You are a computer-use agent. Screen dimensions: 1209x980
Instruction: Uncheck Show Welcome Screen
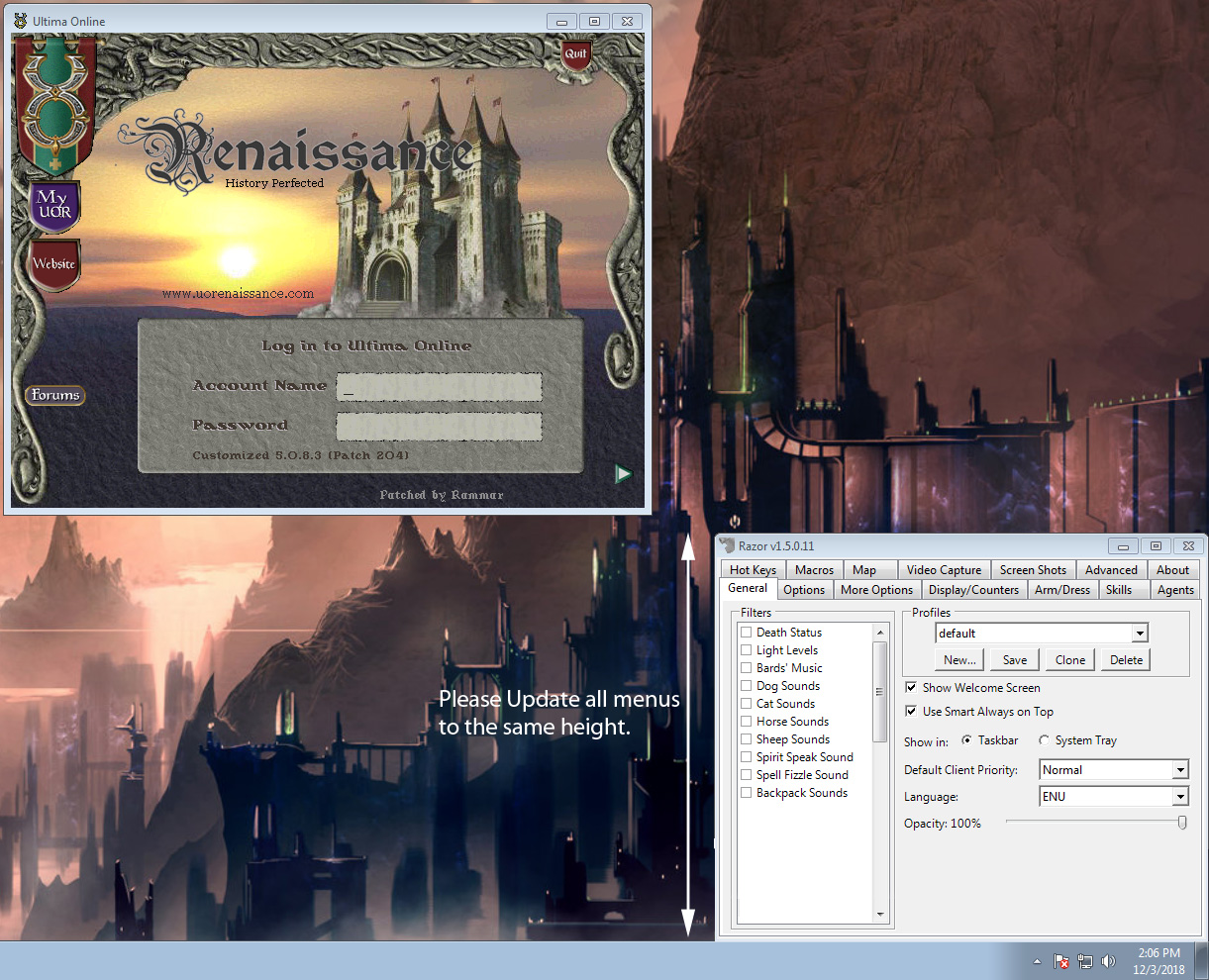911,687
